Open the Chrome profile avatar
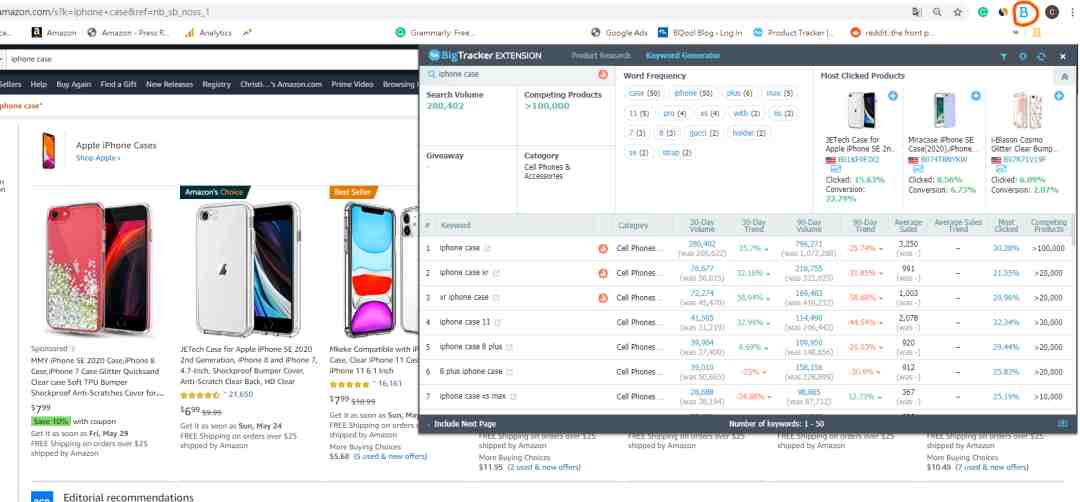The height and width of the screenshot is (502, 1080). tap(1052, 12)
